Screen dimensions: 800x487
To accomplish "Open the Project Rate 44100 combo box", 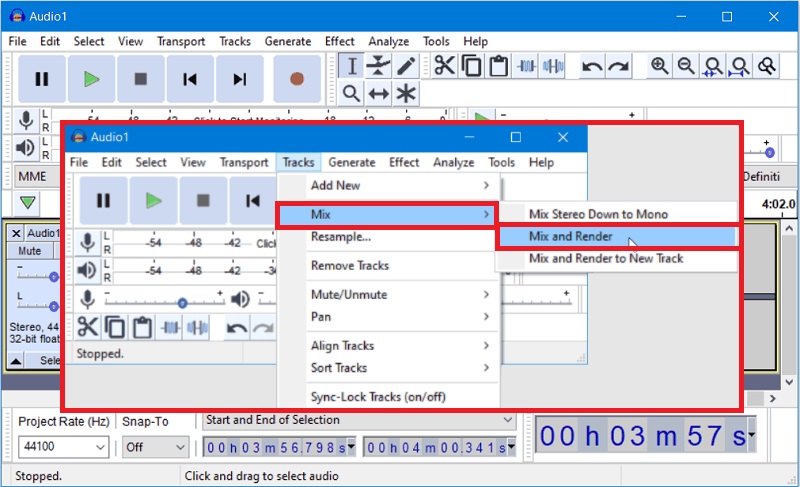I will tap(63, 447).
